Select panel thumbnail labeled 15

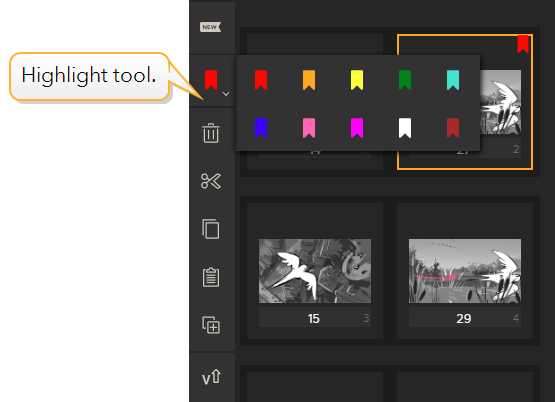coord(315,271)
